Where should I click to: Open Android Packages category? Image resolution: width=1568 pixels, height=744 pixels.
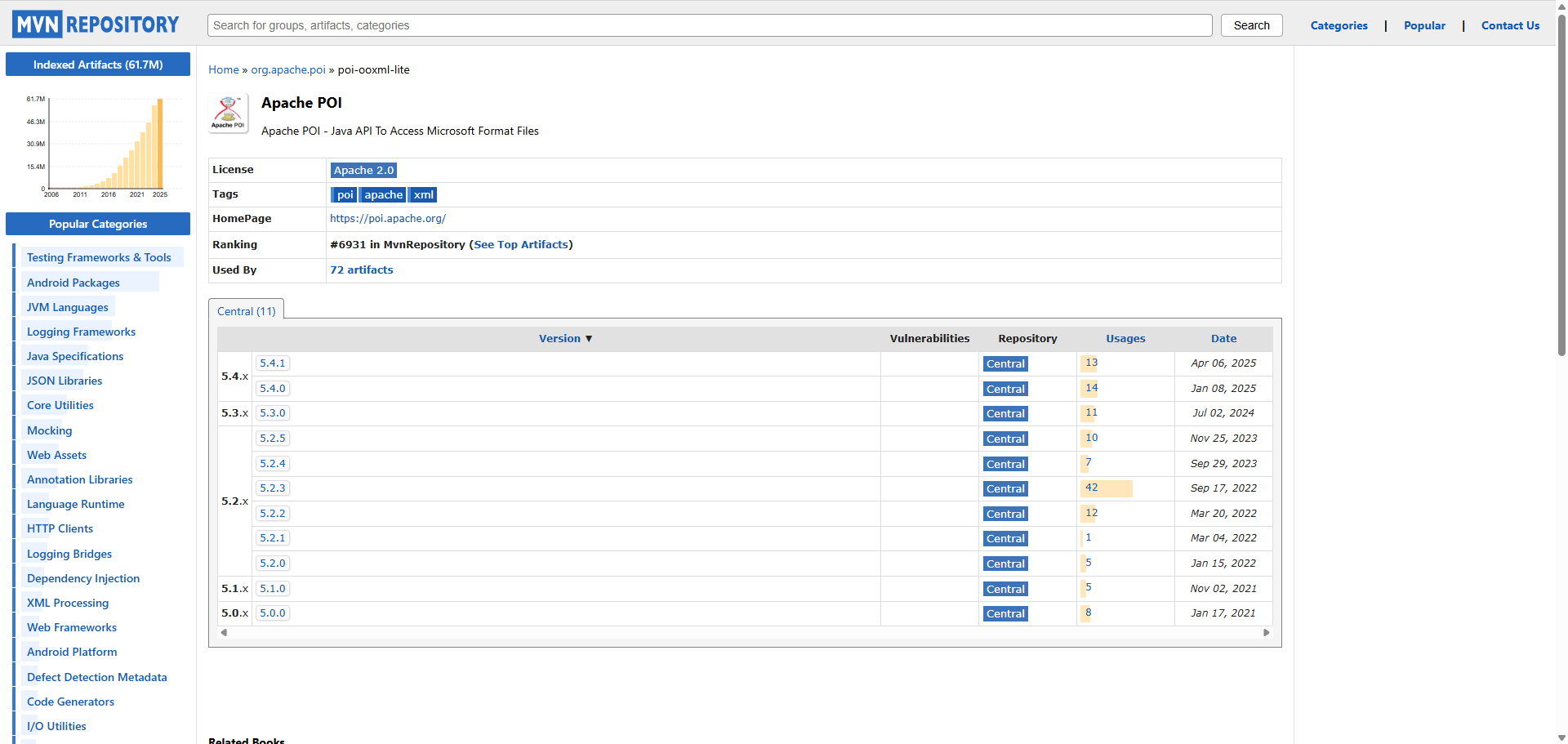tap(73, 283)
